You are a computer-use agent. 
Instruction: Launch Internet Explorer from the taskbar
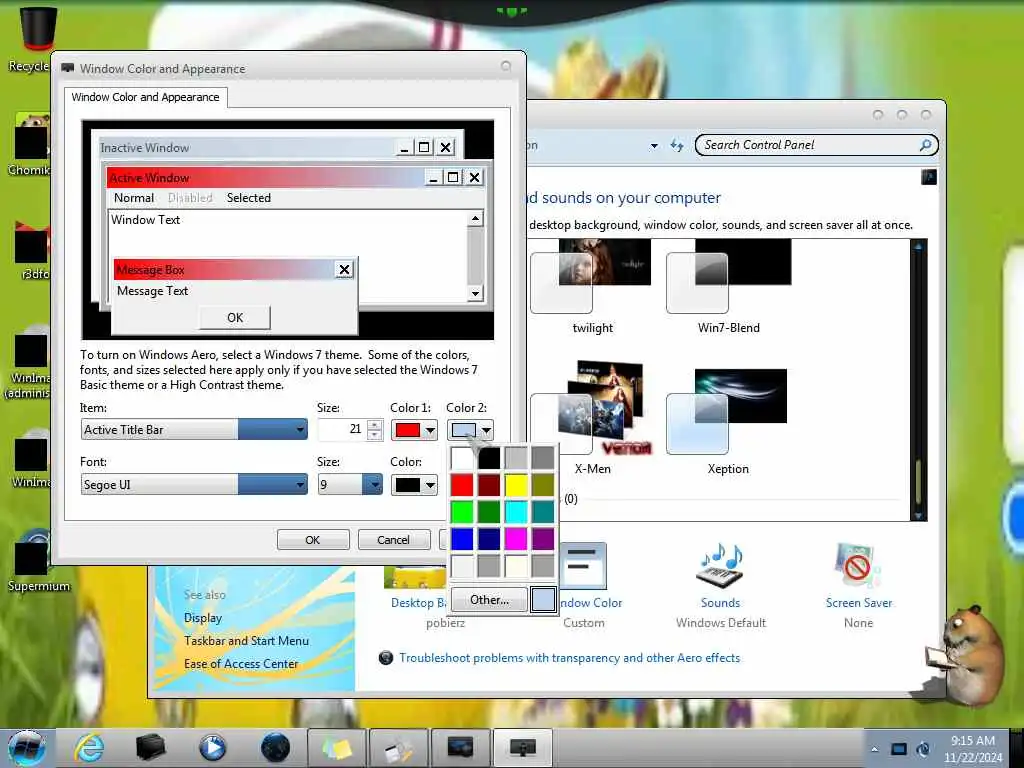coord(89,748)
